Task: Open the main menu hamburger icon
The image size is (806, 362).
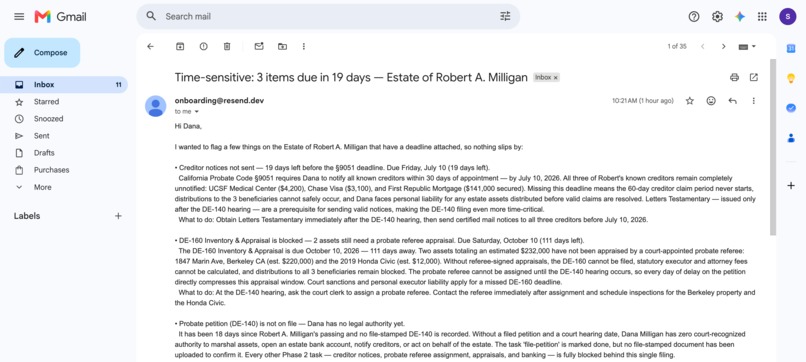Action: [x=19, y=16]
